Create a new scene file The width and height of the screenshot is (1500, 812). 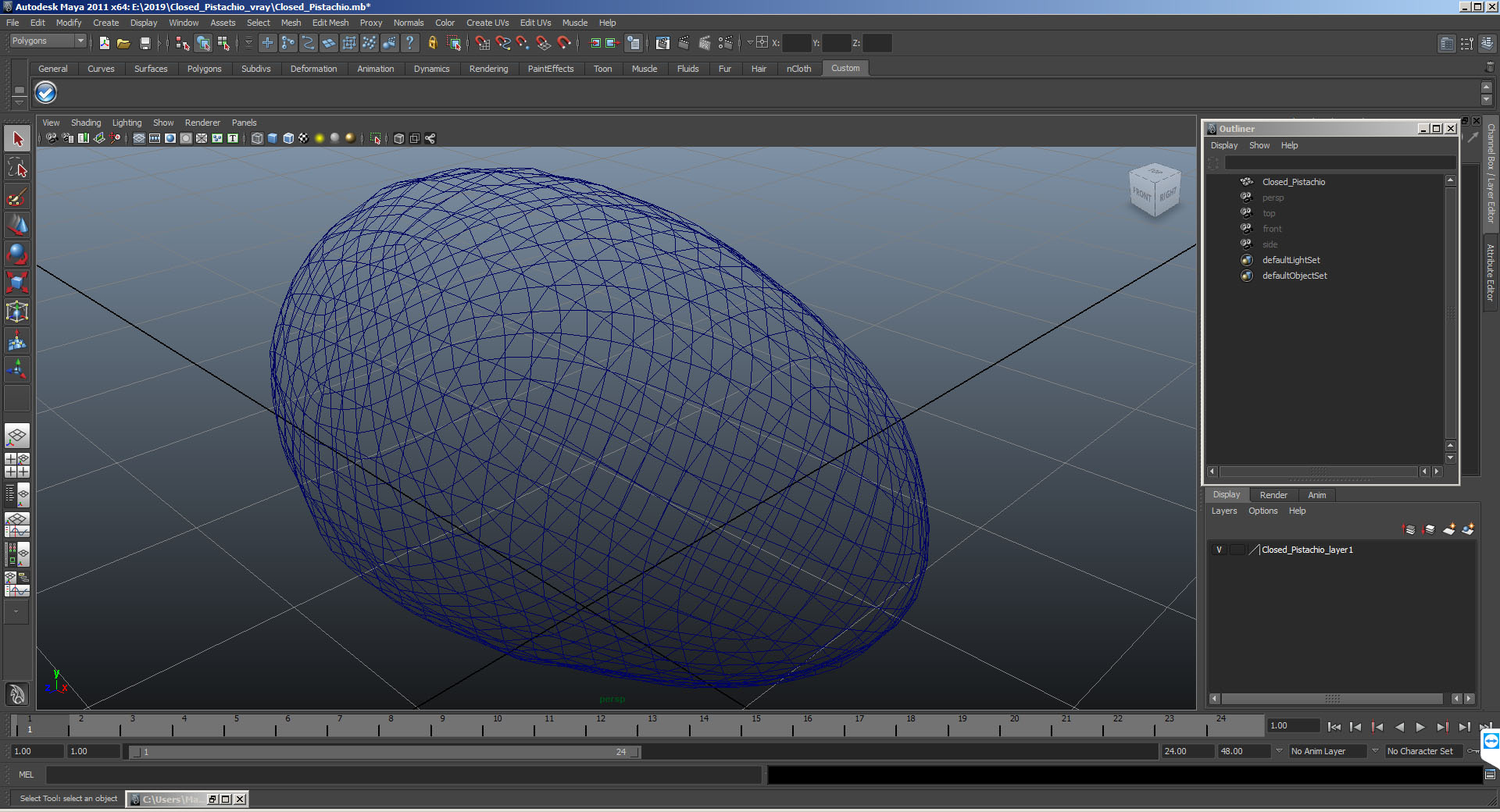[105, 43]
